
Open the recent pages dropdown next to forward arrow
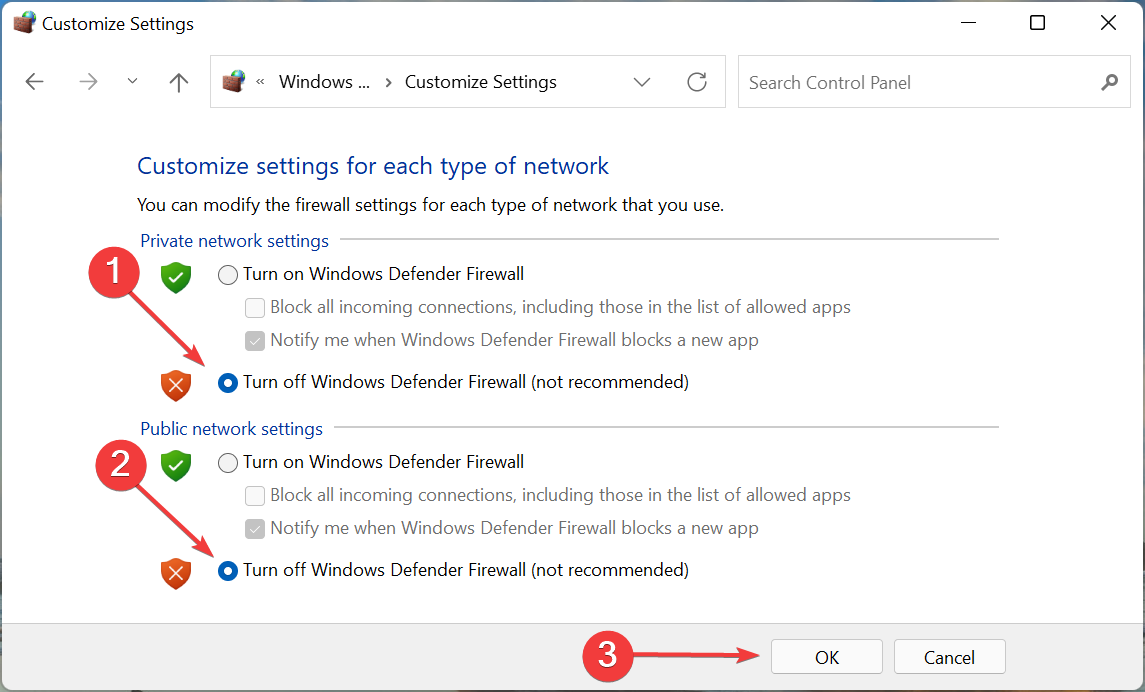coord(131,82)
